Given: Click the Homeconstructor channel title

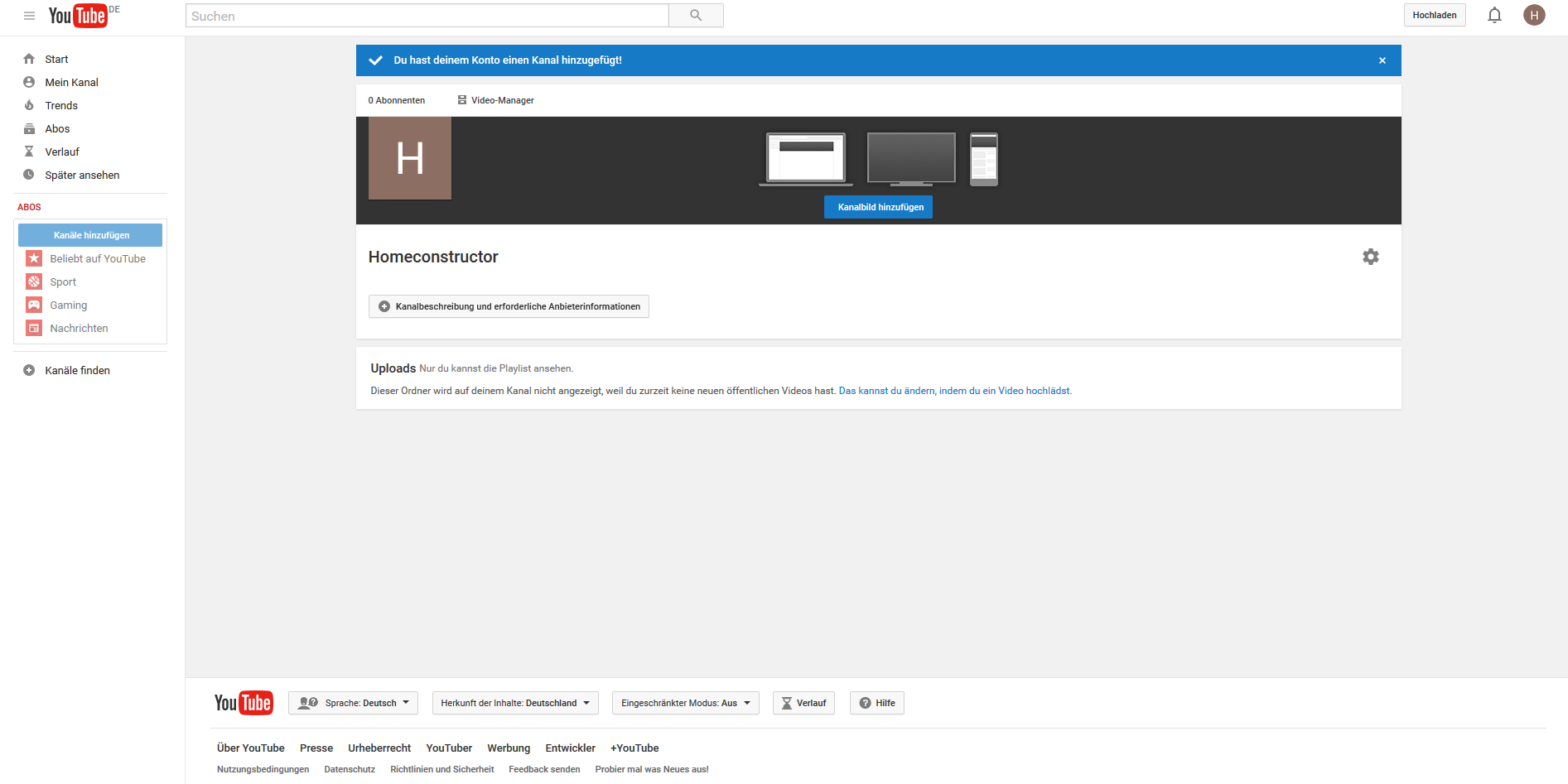Looking at the screenshot, I should (433, 257).
